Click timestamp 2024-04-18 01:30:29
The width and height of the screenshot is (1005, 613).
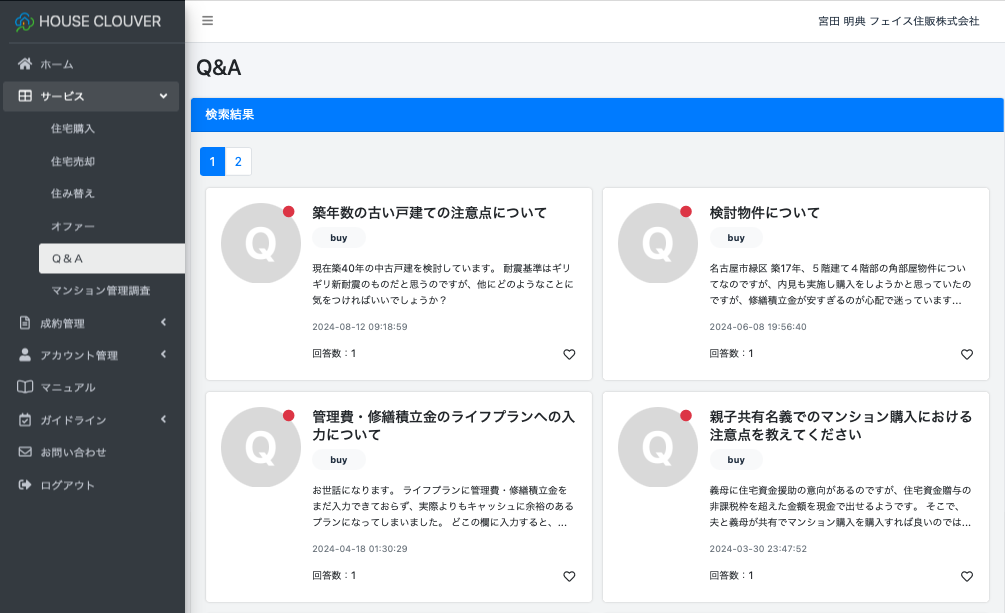pos(360,548)
